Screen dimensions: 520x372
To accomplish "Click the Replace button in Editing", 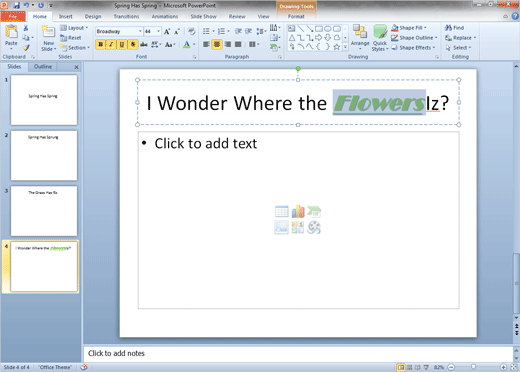I will click(x=460, y=38).
